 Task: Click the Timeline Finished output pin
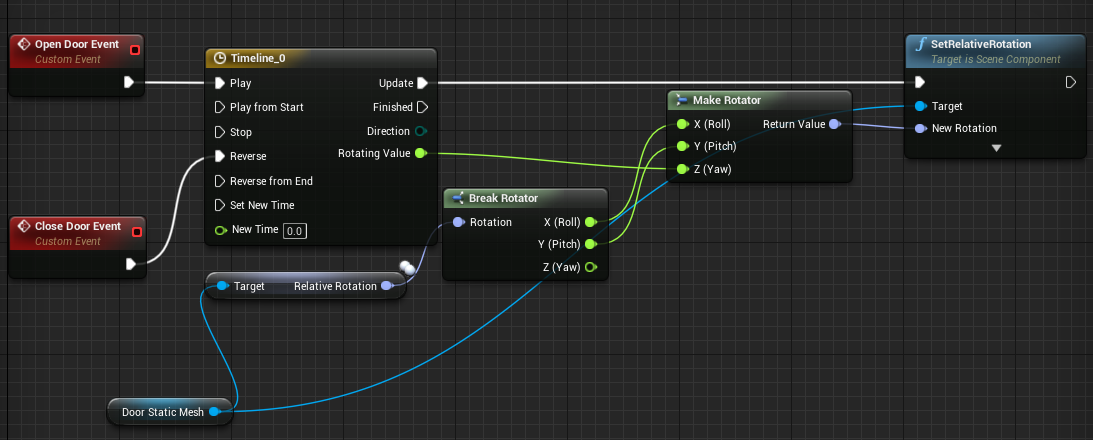pyautogui.click(x=422, y=107)
